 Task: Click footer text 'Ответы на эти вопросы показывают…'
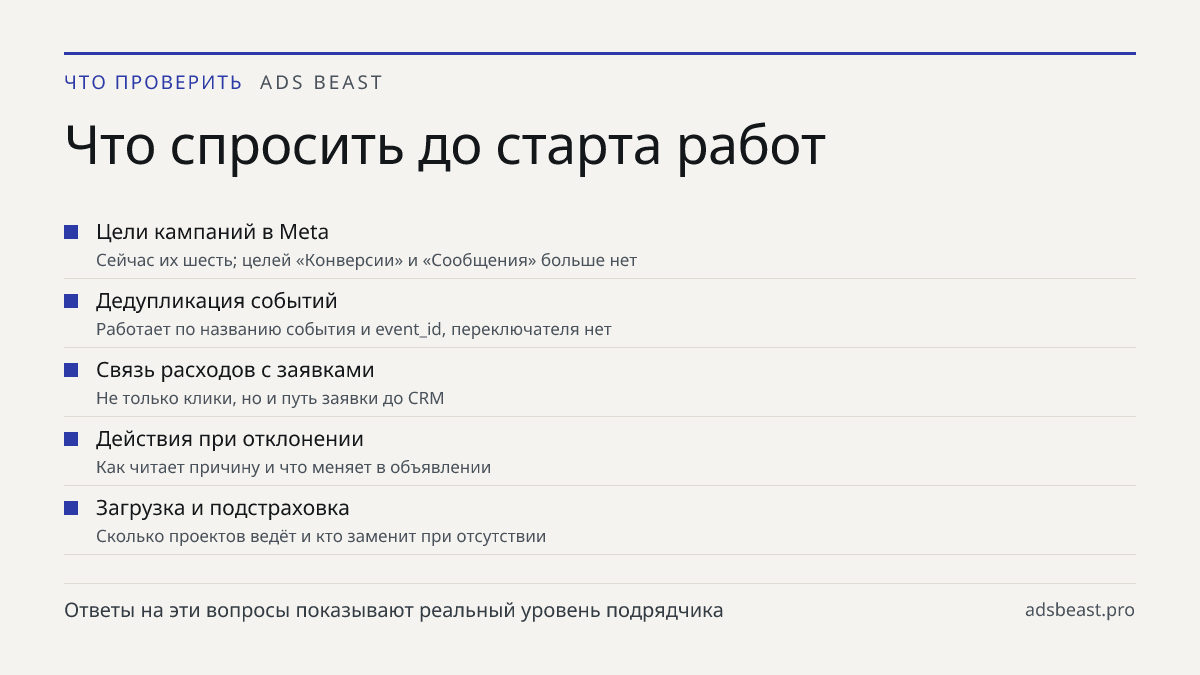[393, 610]
